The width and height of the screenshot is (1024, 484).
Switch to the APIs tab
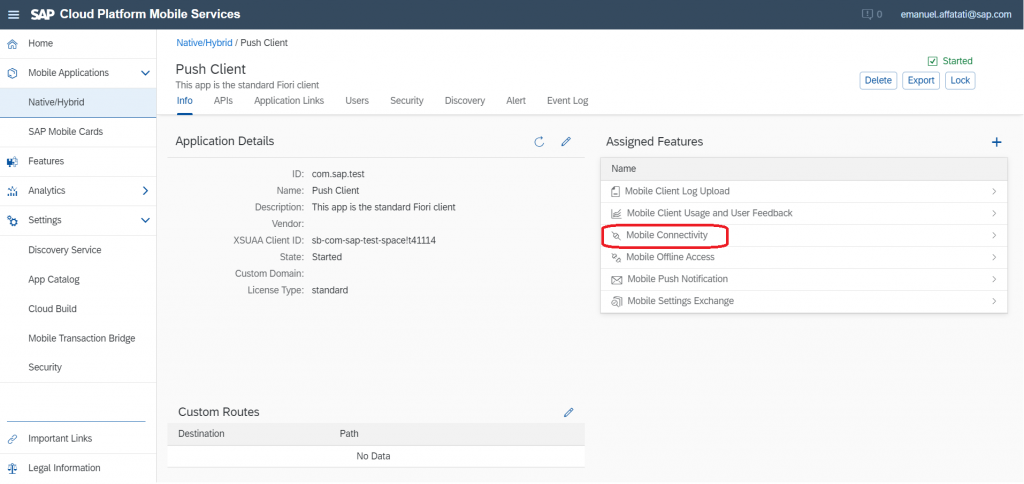(x=223, y=101)
